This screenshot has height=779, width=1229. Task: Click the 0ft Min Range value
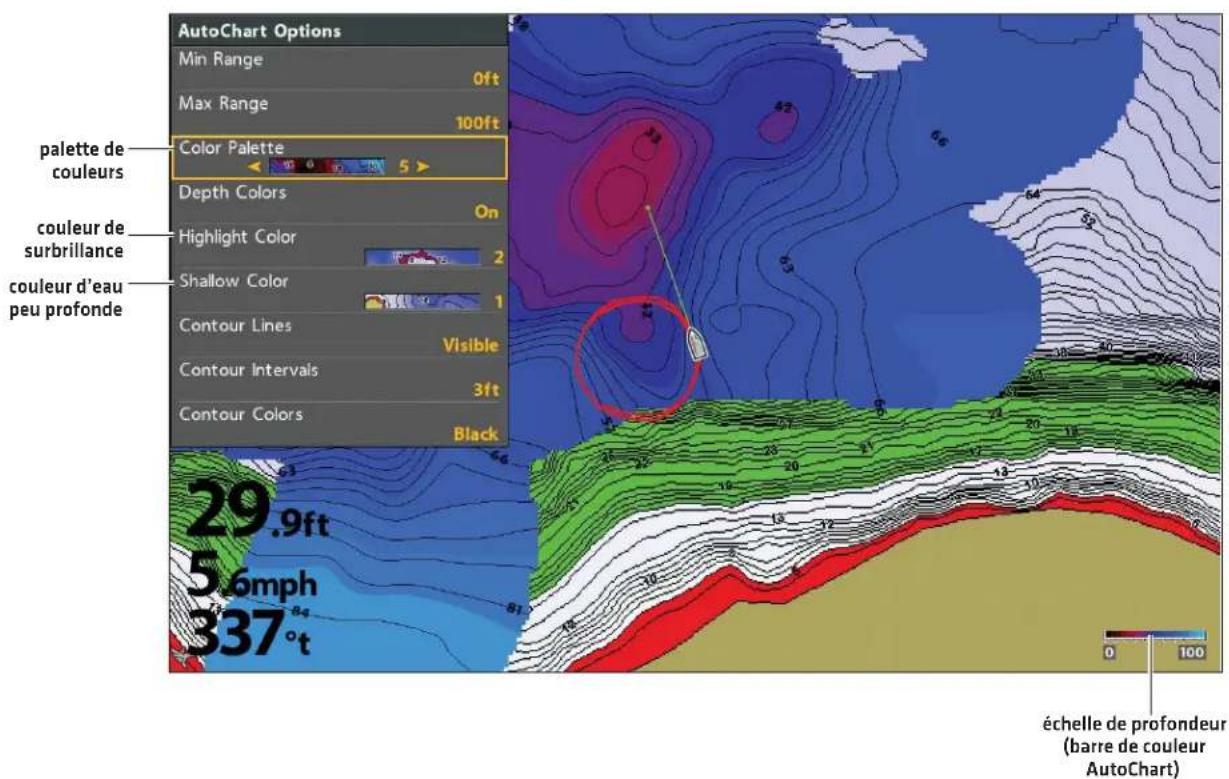click(x=484, y=81)
